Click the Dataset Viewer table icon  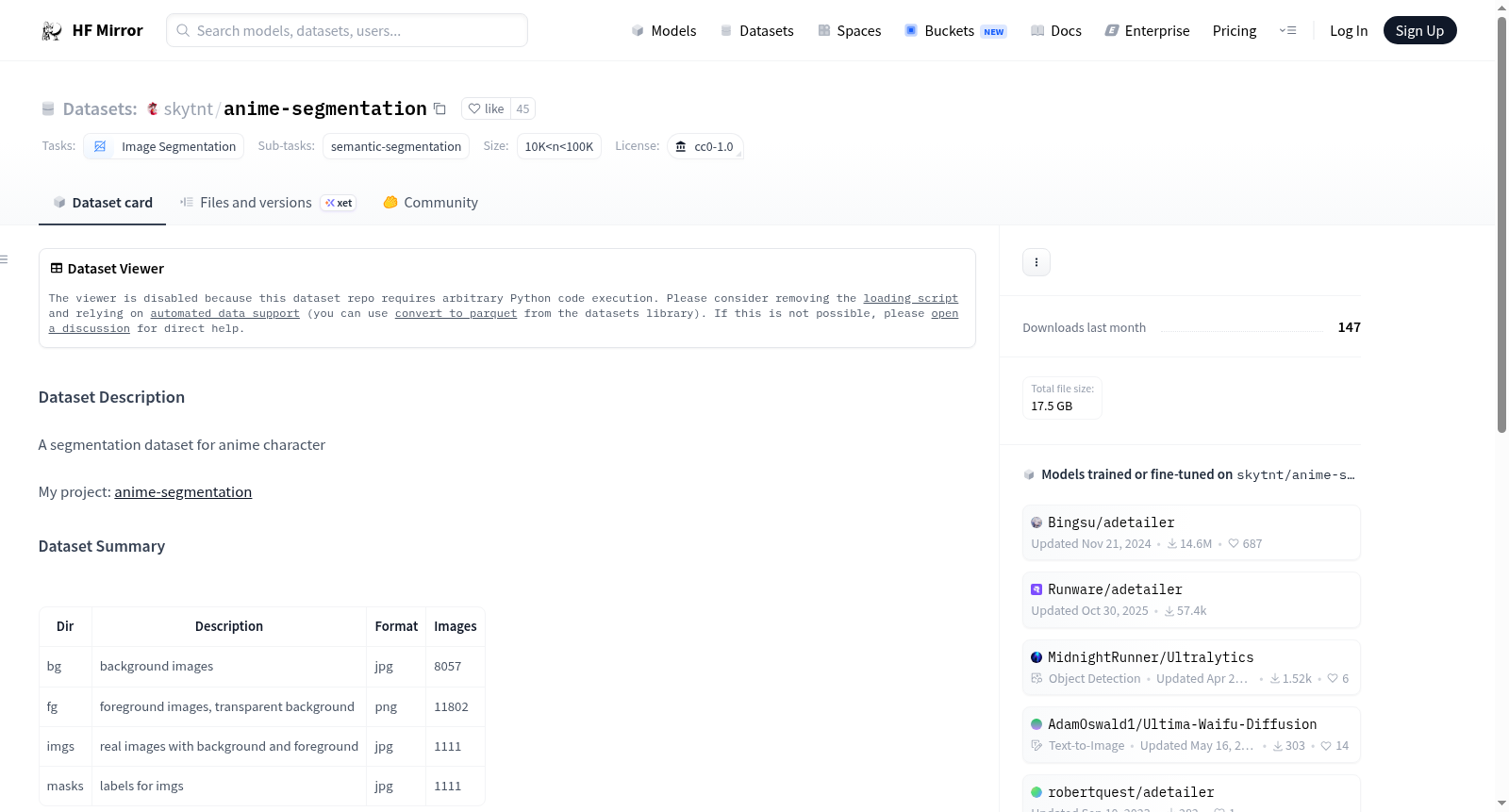click(x=57, y=269)
